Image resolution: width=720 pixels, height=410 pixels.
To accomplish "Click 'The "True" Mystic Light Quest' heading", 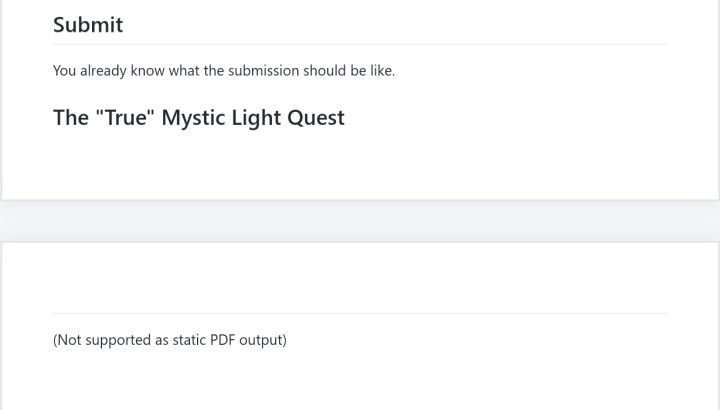I will 198,118.
